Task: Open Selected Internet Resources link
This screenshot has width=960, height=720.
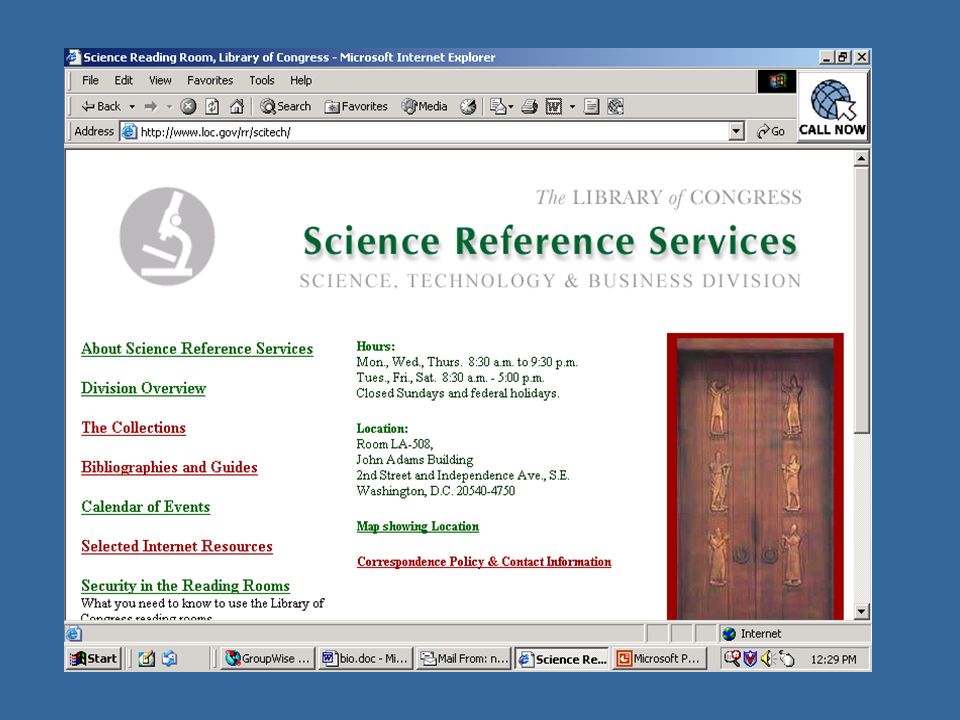Action: [177, 546]
